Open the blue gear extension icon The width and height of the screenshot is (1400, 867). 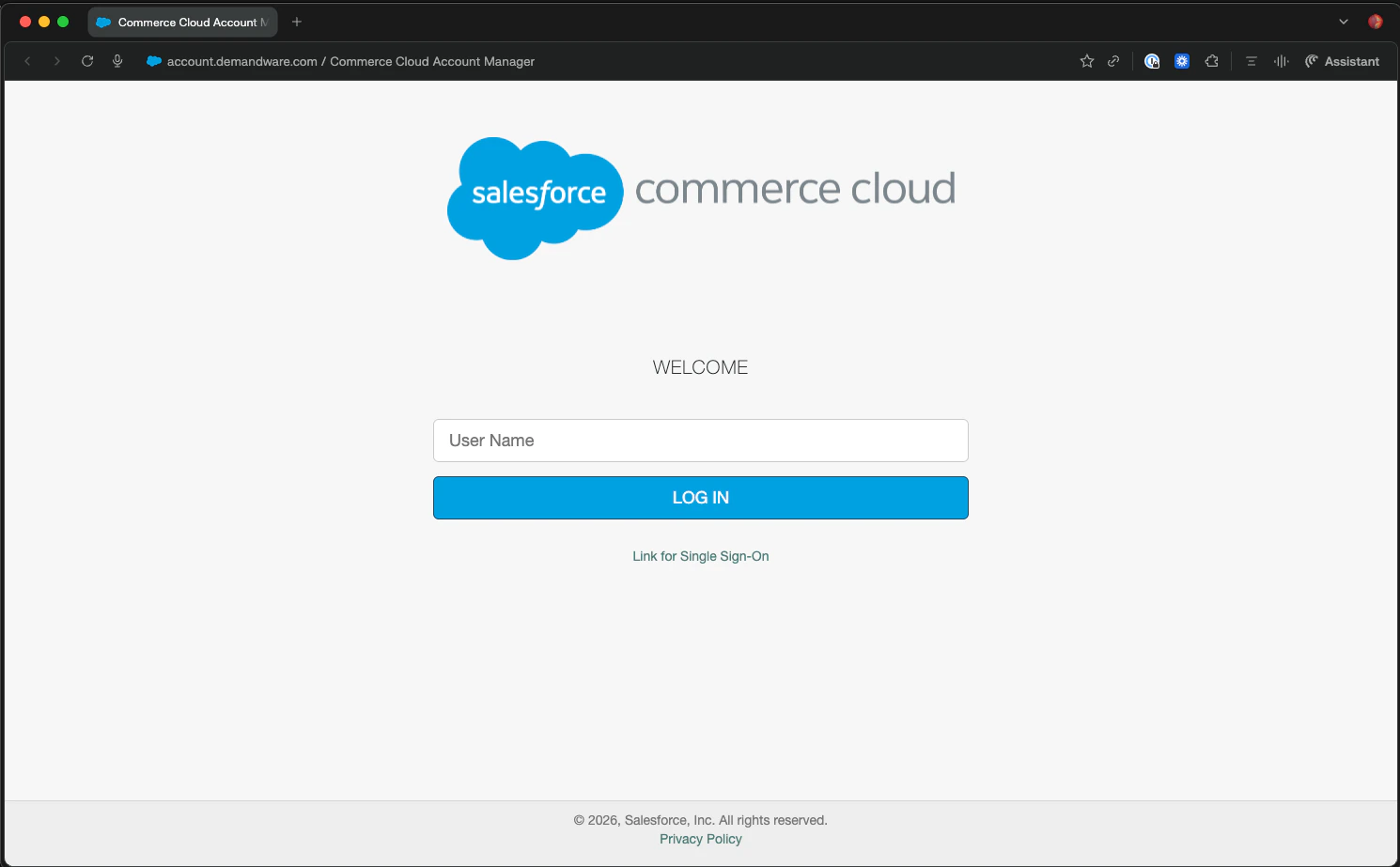[1182, 61]
